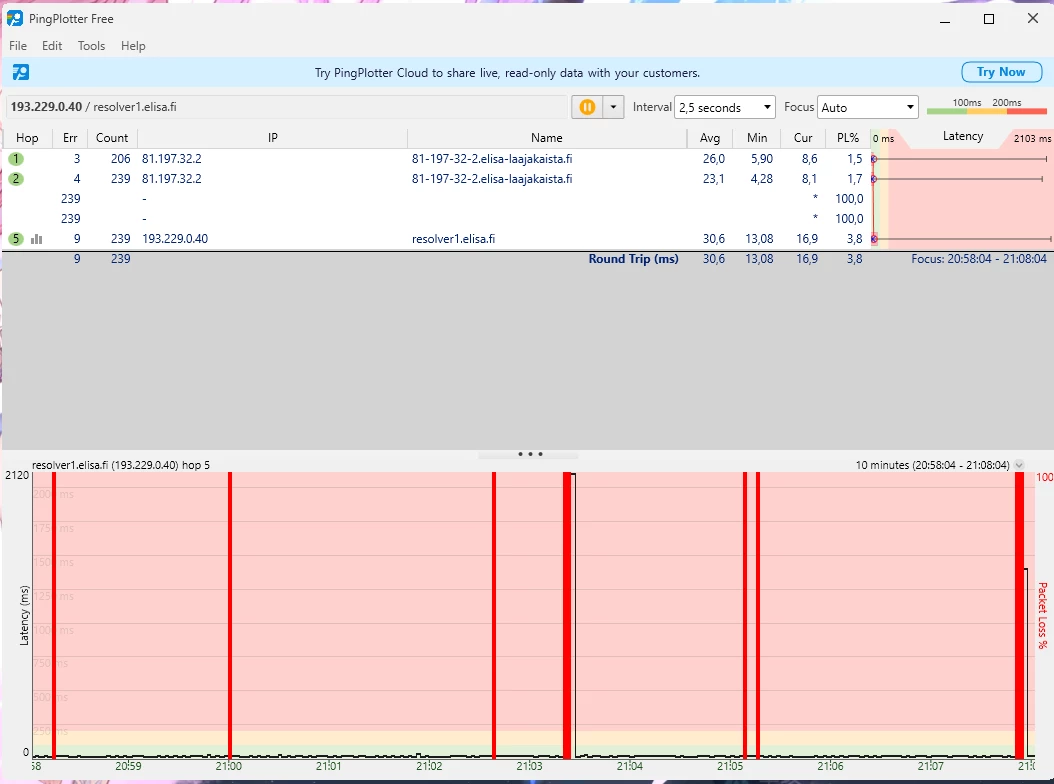Pause the trace with the orange pause button
Image resolution: width=1054 pixels, height=784 pixels.
(x=587, y=107)
